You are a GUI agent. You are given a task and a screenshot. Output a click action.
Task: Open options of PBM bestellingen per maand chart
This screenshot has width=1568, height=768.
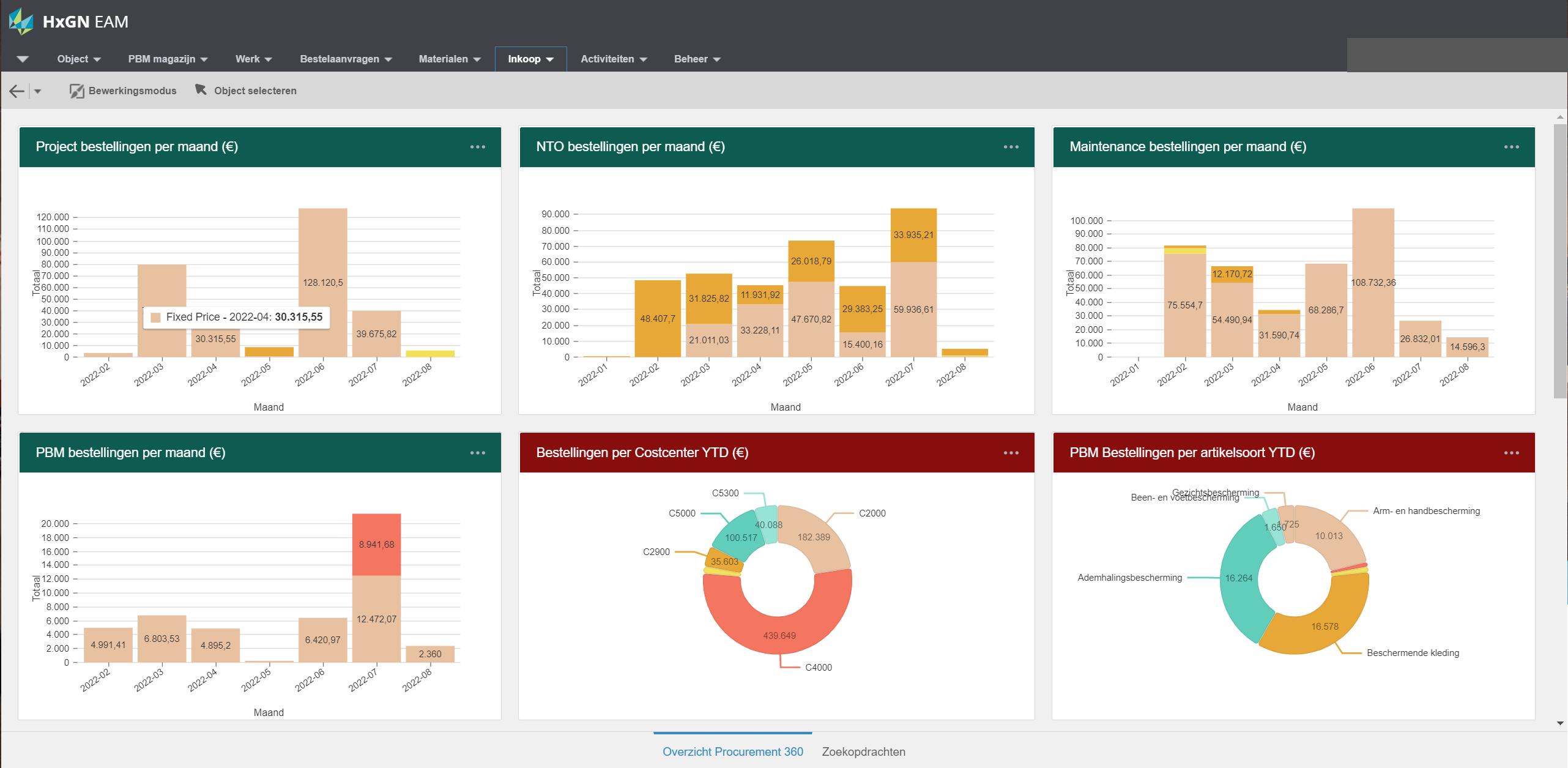point(478,453)
